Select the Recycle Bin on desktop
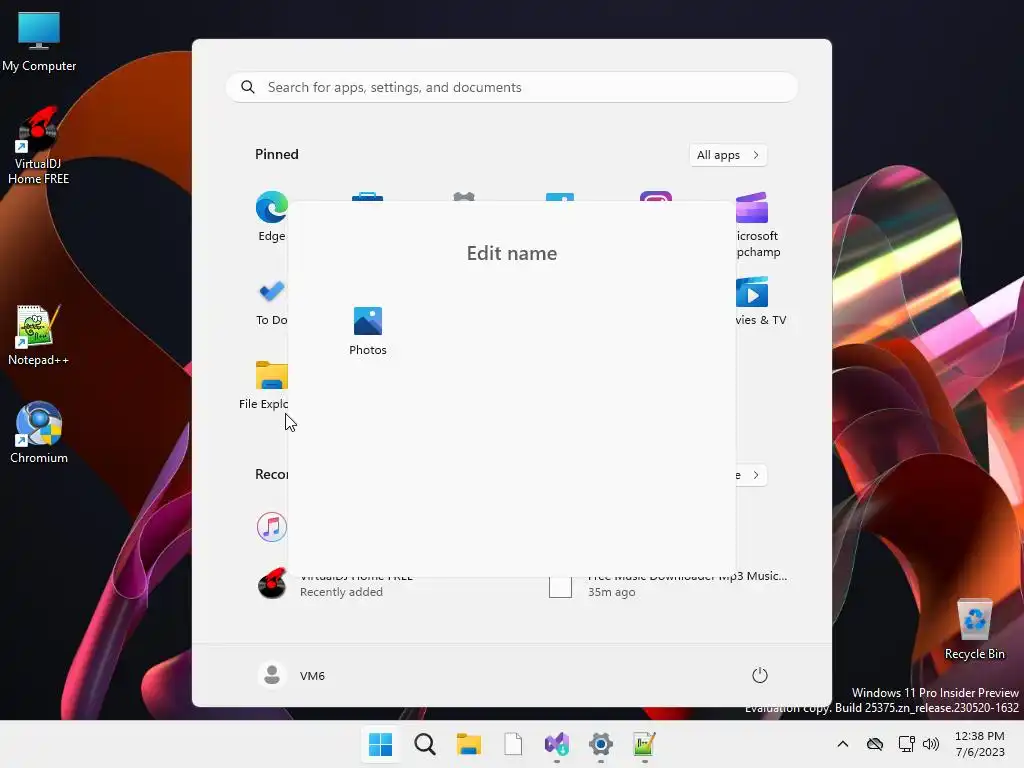This screenshot has height=768, width=1024. [974, 629]
